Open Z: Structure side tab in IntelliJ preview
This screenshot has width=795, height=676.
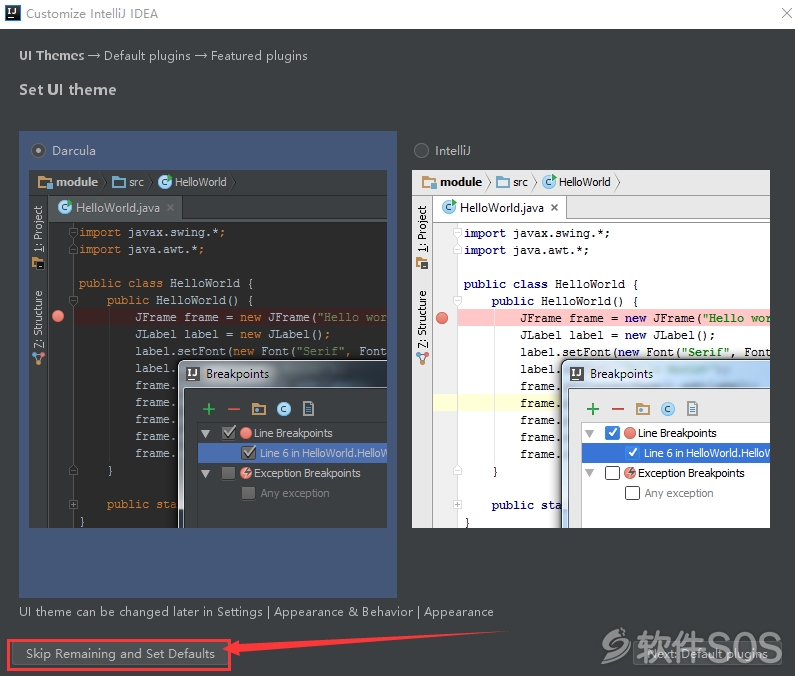tap(422, 319)
